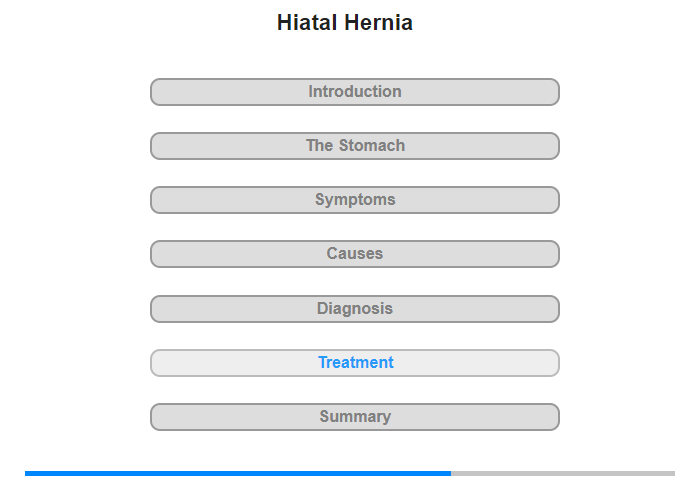
Task: Open the Summary section
Action: pos(355,417)
